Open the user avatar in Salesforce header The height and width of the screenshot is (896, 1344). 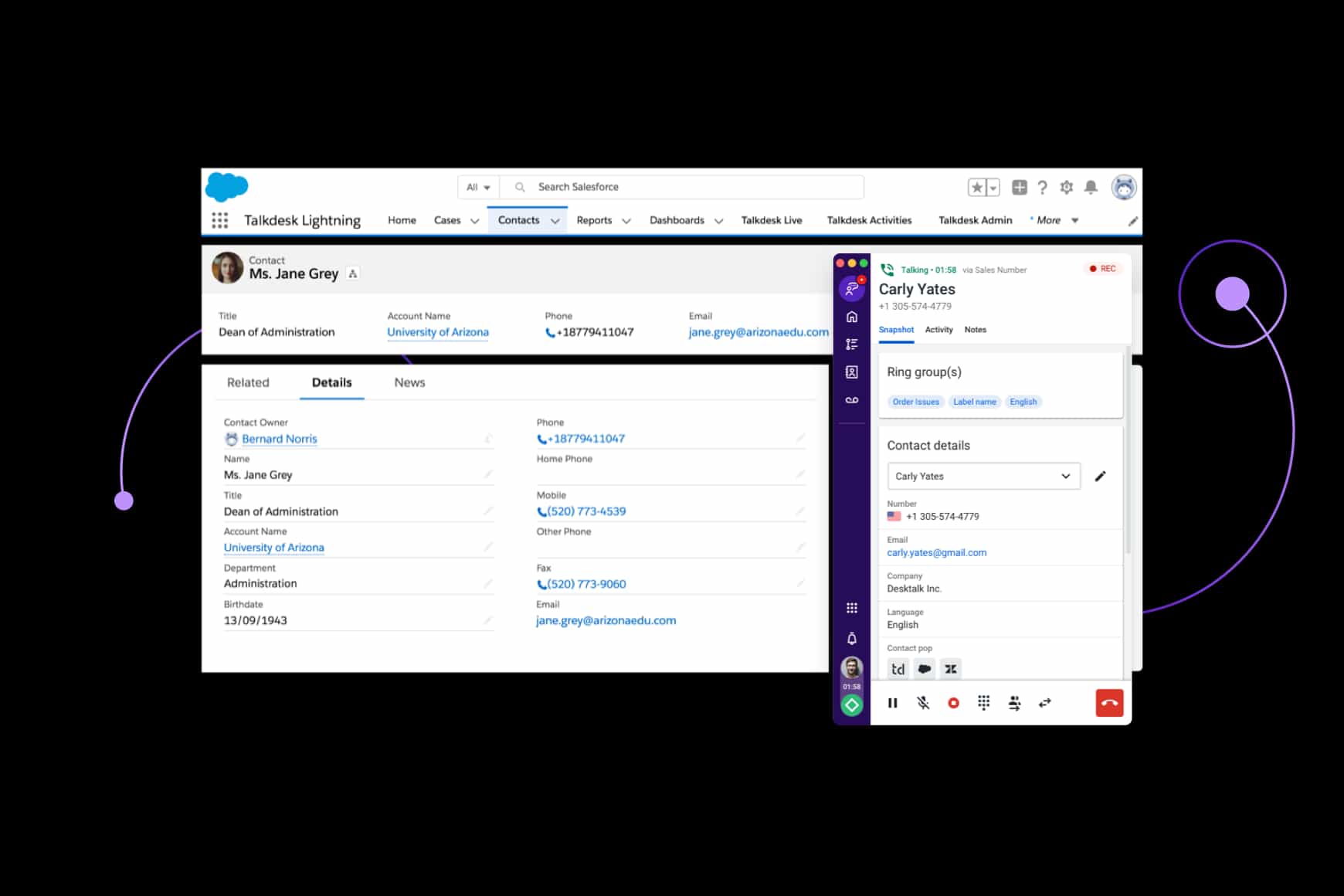click(1124, 187)
